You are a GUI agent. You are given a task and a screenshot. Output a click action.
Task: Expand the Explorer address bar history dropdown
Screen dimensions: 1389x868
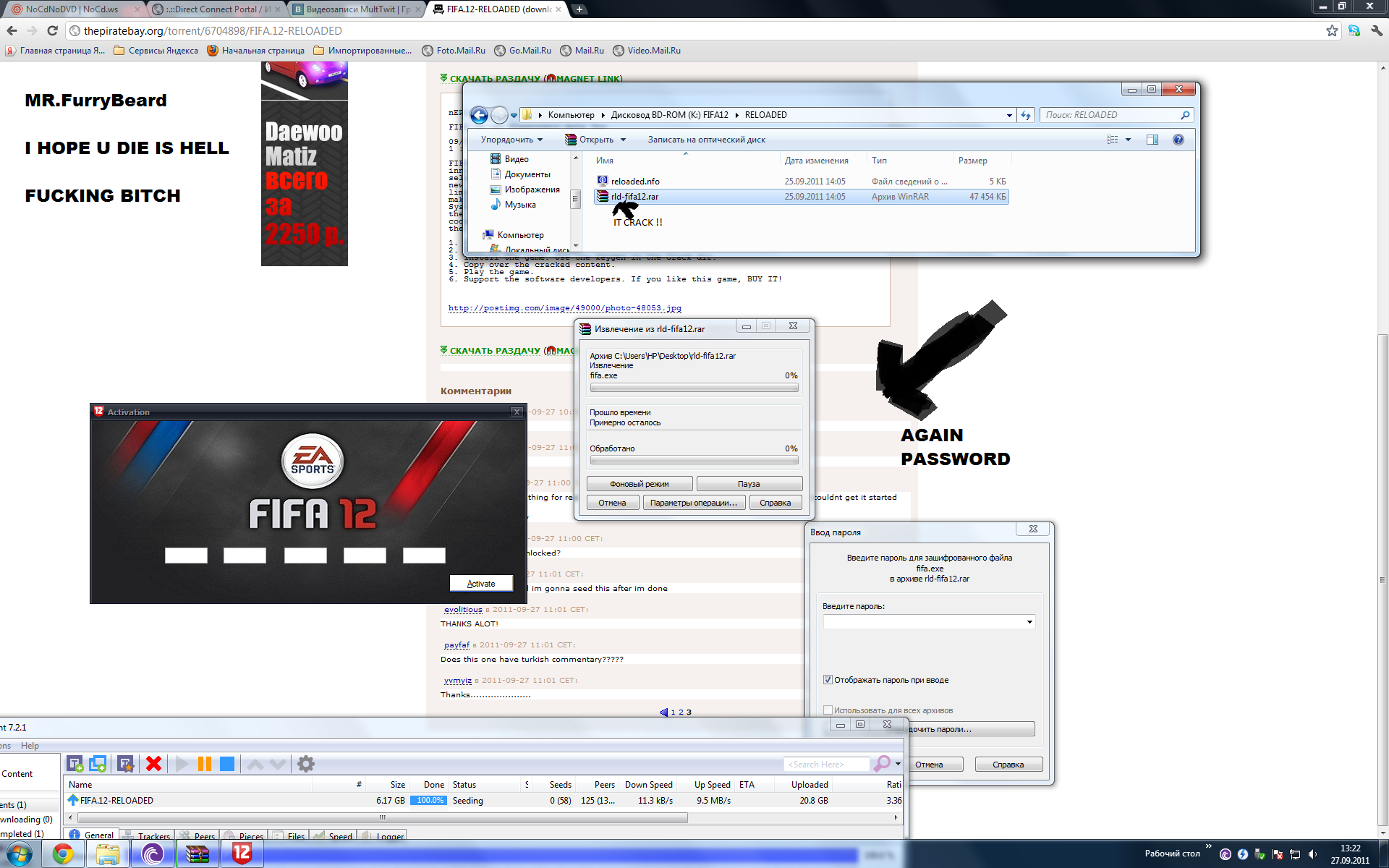pos(1009,115)
